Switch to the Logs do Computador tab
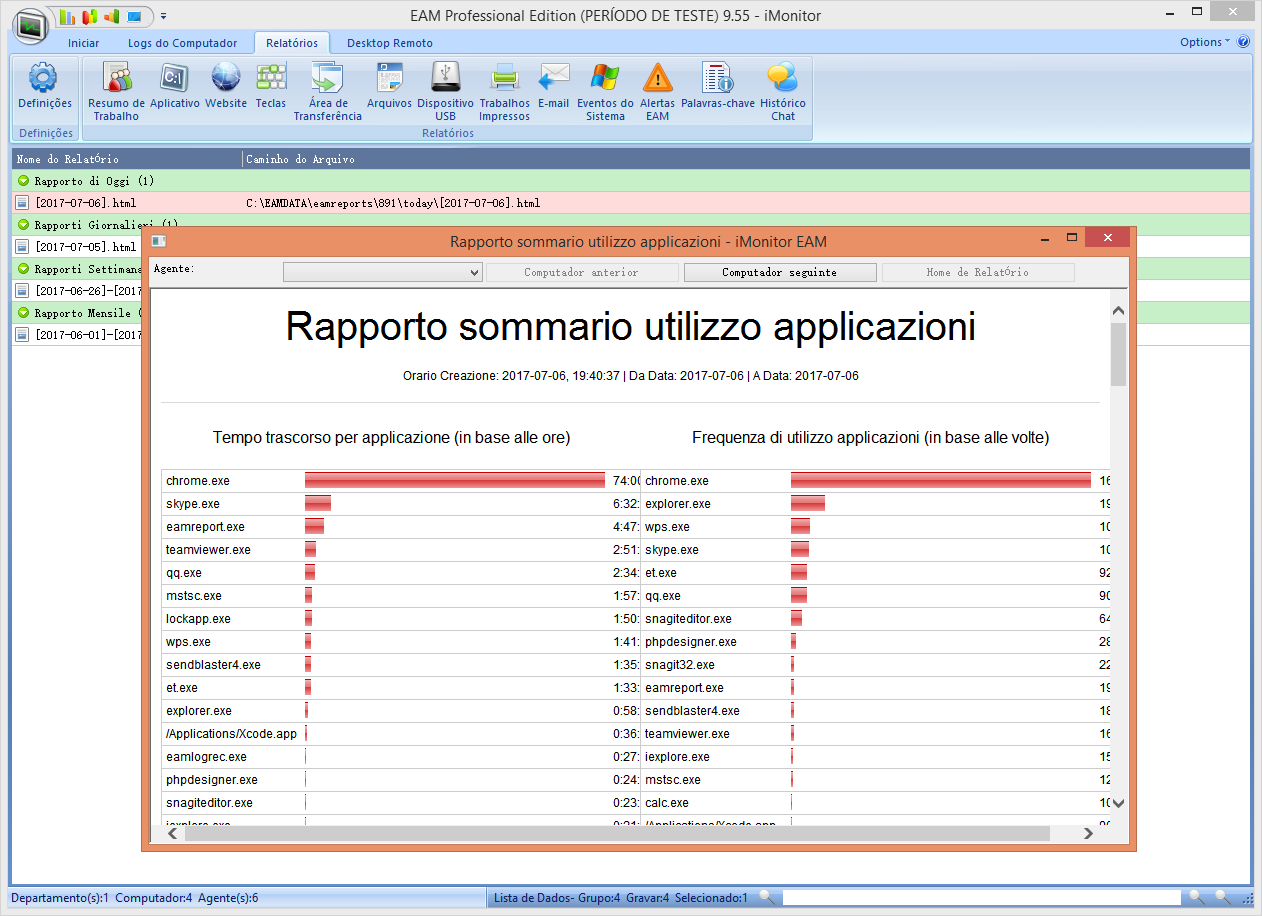The width and height of the screenshot is (1262, 916). (x=183, y=43)
